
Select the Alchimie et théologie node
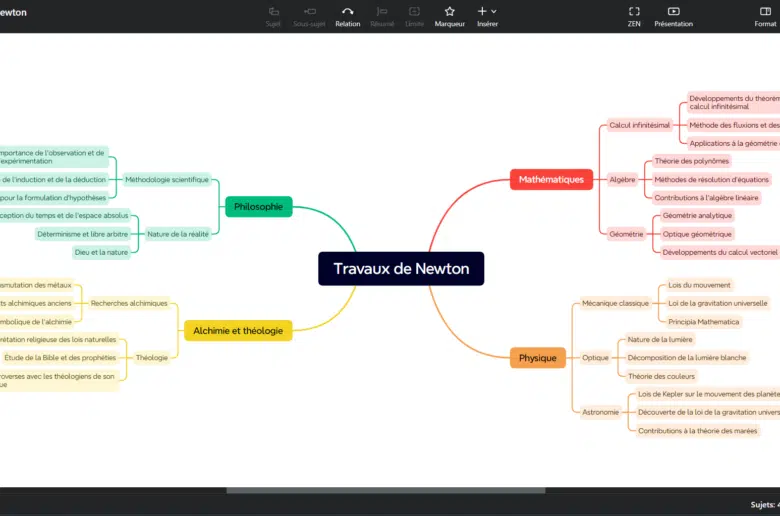238,330
